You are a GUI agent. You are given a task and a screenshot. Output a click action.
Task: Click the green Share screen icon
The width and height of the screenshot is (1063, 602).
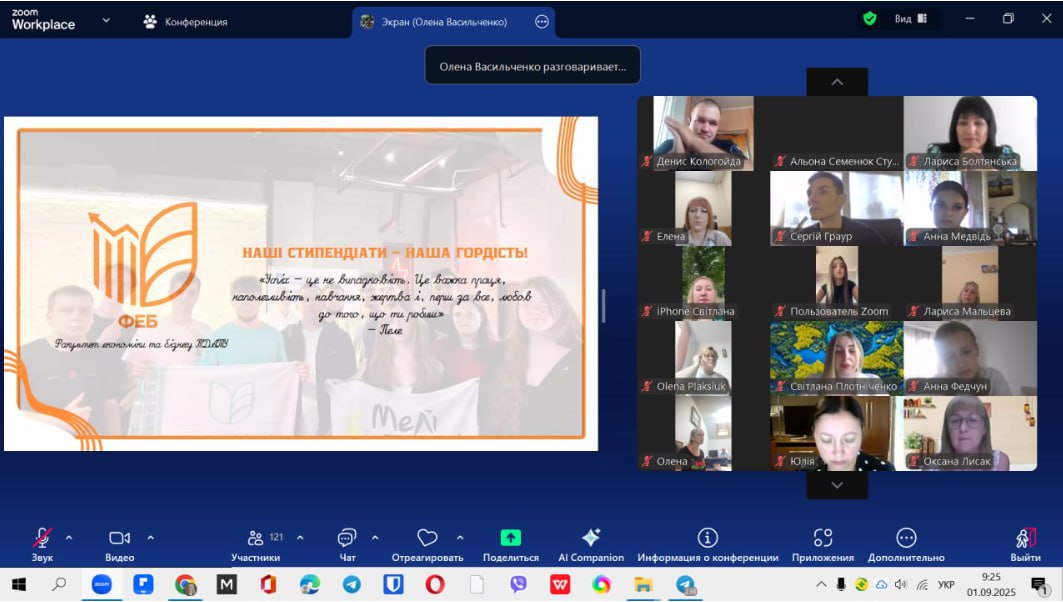pyautogui.click(x=510, y=538)
